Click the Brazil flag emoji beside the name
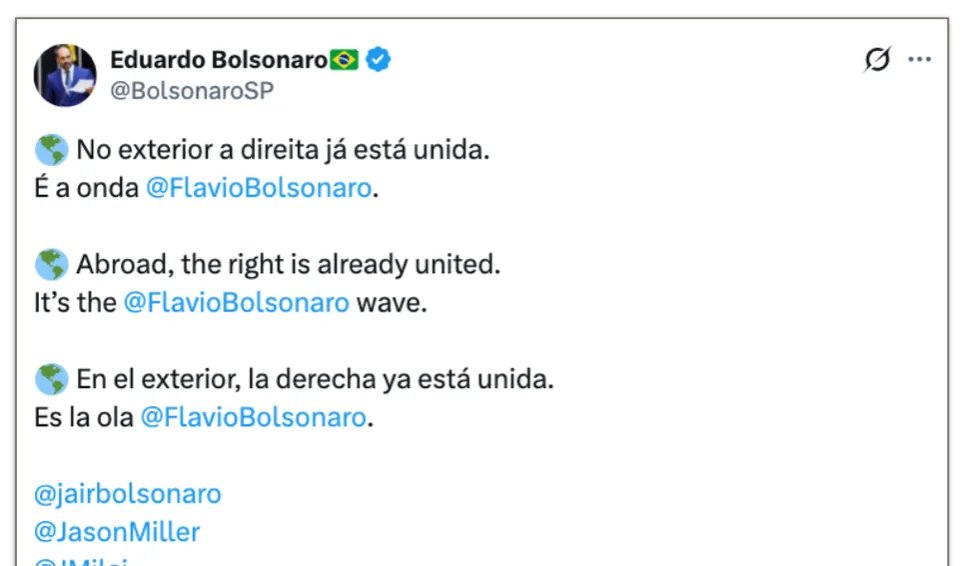 (344, 60)
